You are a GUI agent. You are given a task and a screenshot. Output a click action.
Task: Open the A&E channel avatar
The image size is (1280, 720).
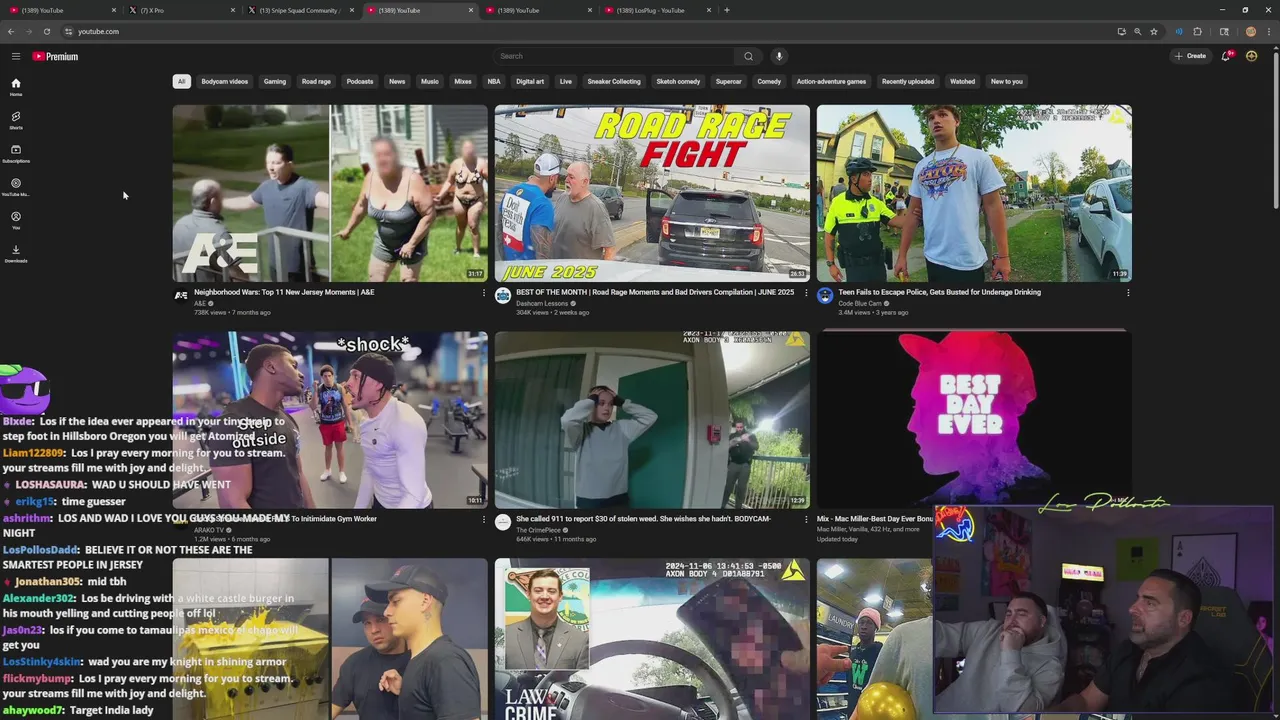181,296
